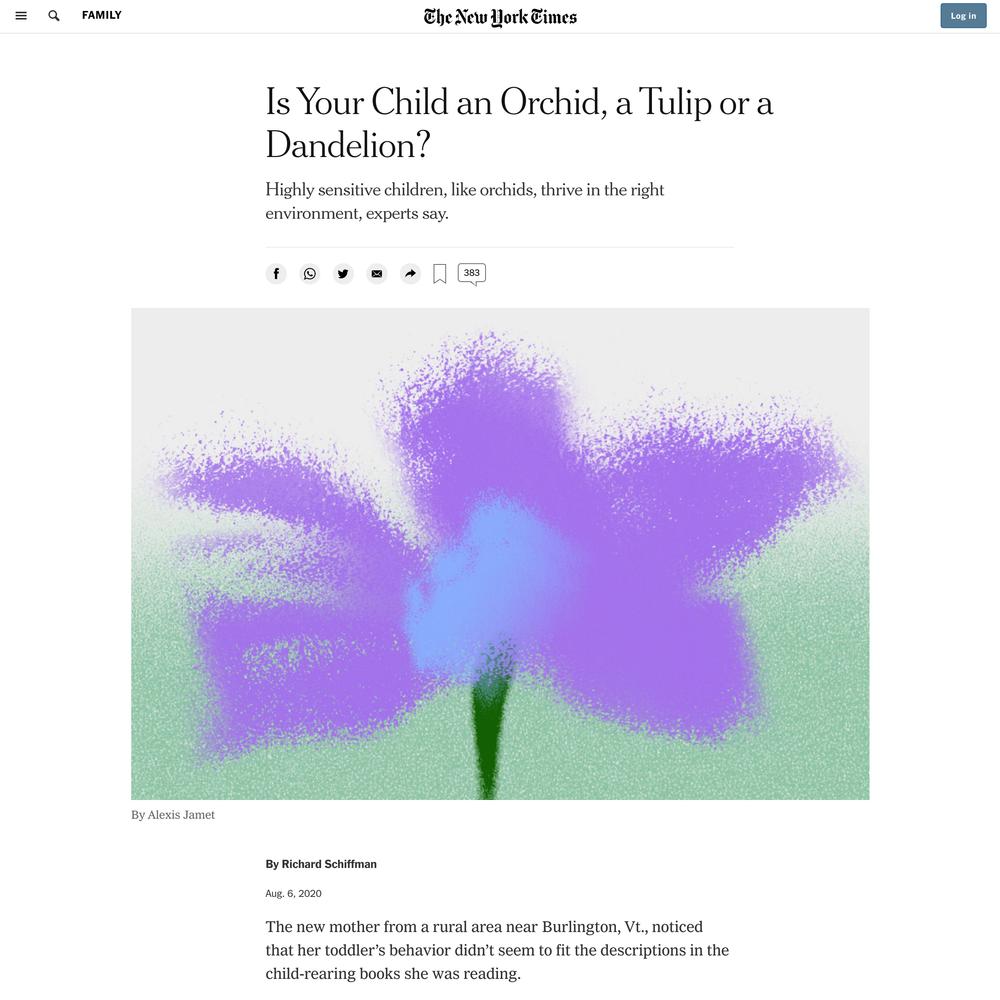Viewport: 1000px width, 1000px height.
Task: Share article on Twitter
Action: click(x=343, y=274)
